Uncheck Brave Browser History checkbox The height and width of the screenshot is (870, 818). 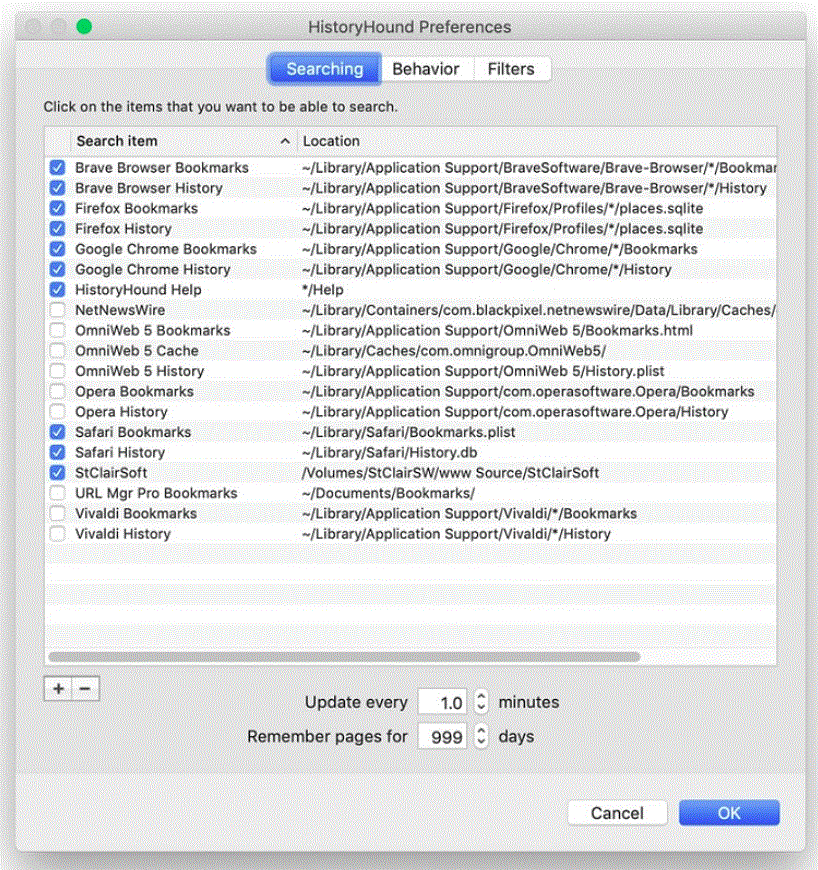[x=57, y=188]
